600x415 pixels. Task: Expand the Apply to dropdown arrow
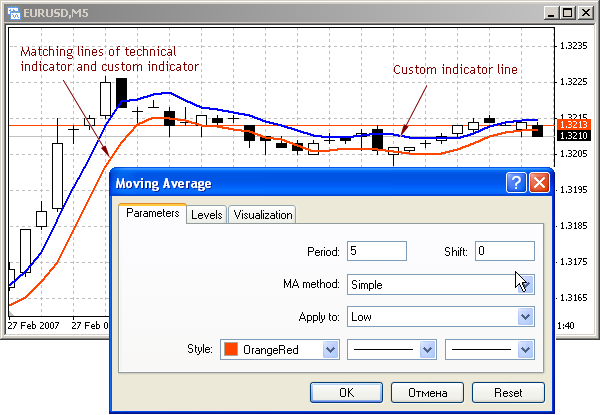click(x=526, y=317)
